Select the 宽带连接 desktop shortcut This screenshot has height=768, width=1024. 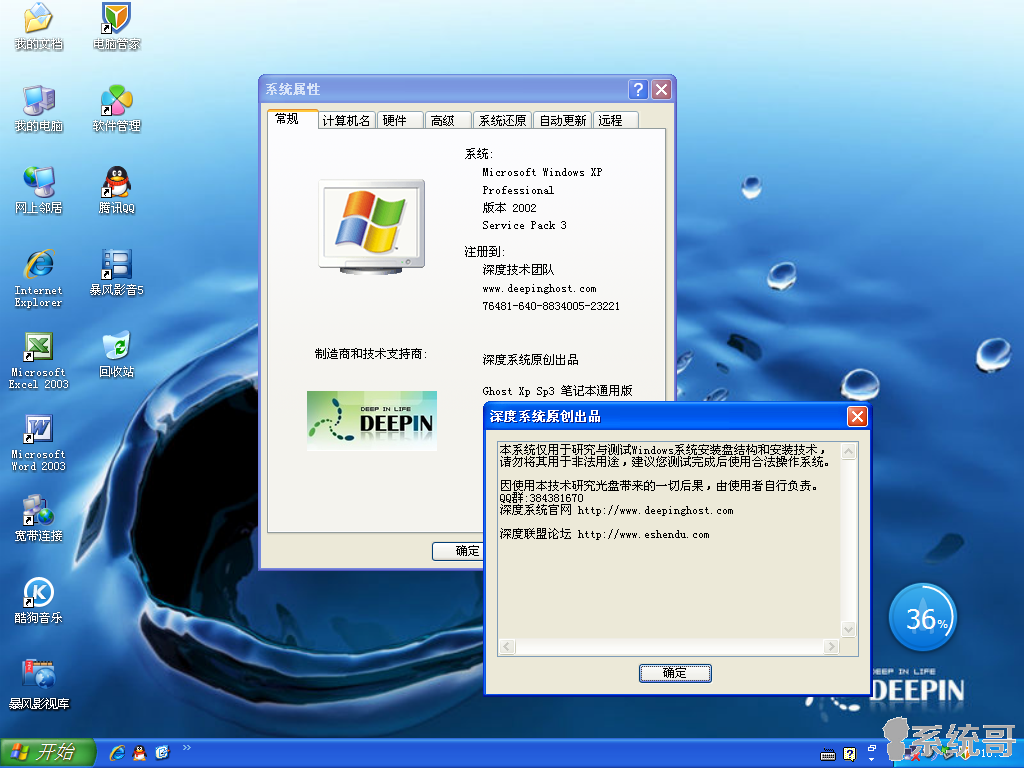click(39, 519)
